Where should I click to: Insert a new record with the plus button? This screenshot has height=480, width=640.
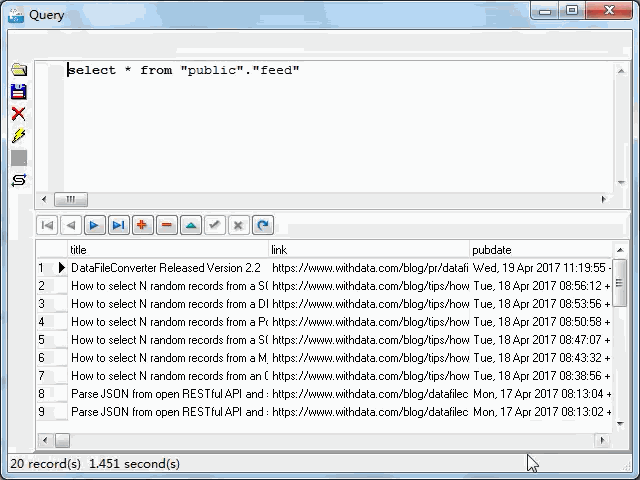pyautogui.click(x=143, y=225)
